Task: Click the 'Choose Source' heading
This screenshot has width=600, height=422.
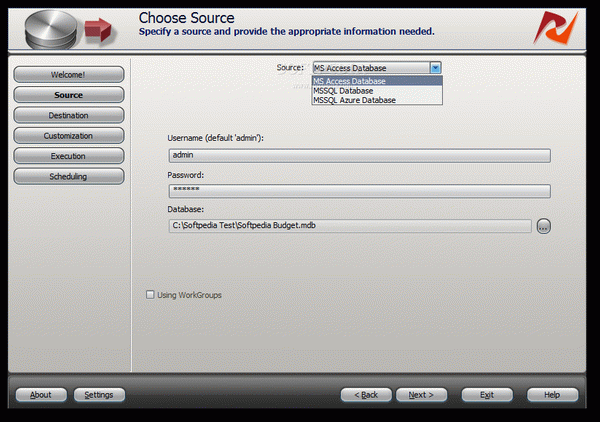Action: click(x=186, y=18)
